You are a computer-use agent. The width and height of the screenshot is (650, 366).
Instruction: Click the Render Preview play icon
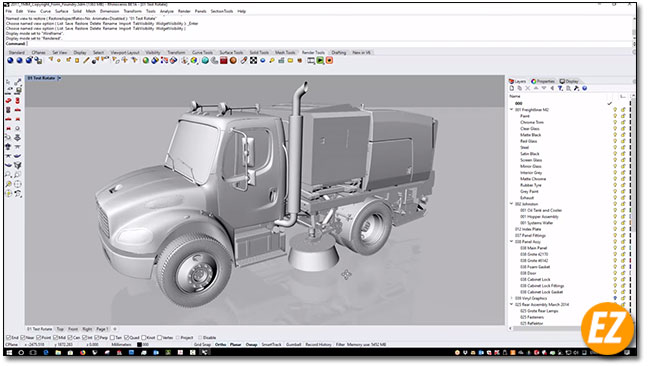(x=320, y=61)
